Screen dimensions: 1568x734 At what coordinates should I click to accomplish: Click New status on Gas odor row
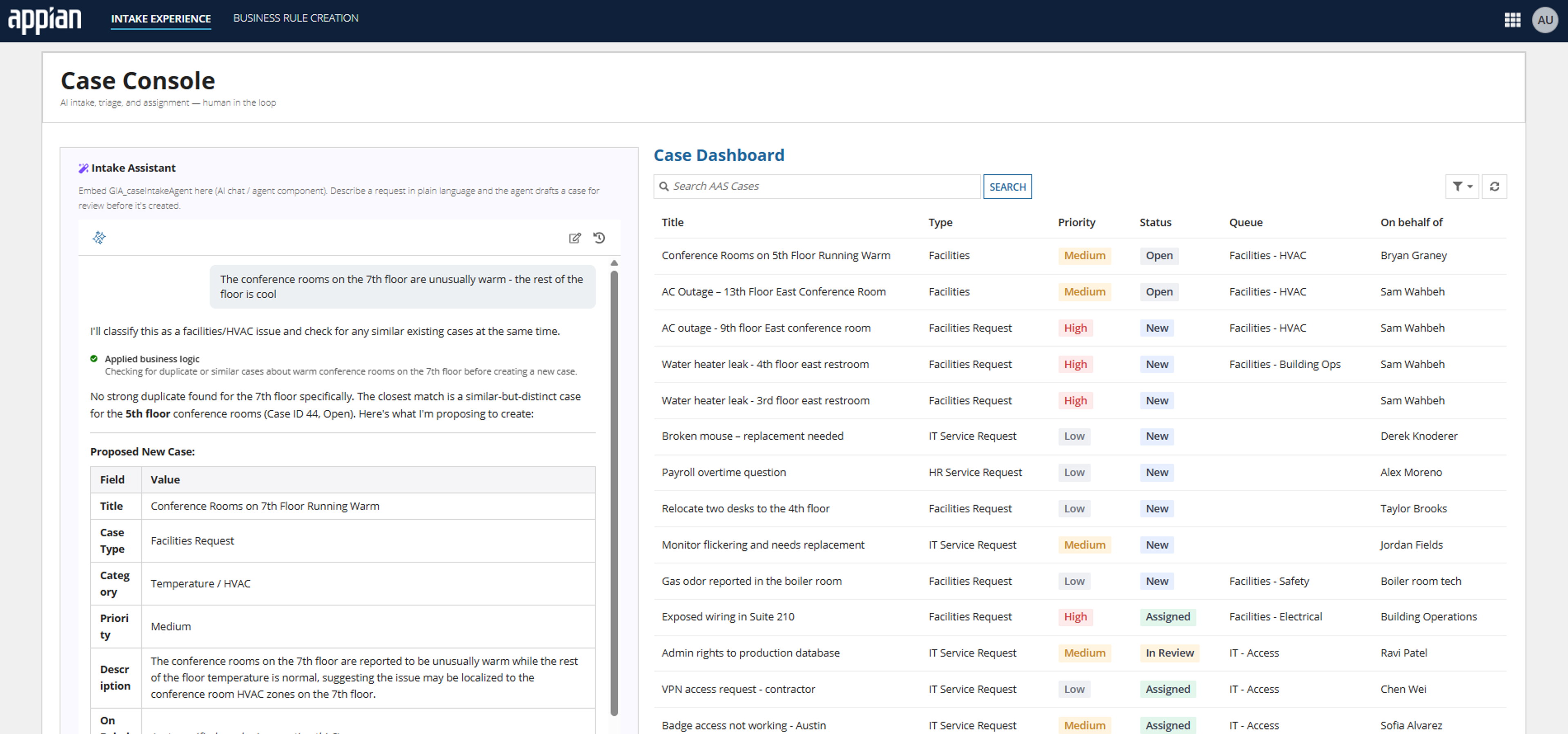coord(1156,581)
